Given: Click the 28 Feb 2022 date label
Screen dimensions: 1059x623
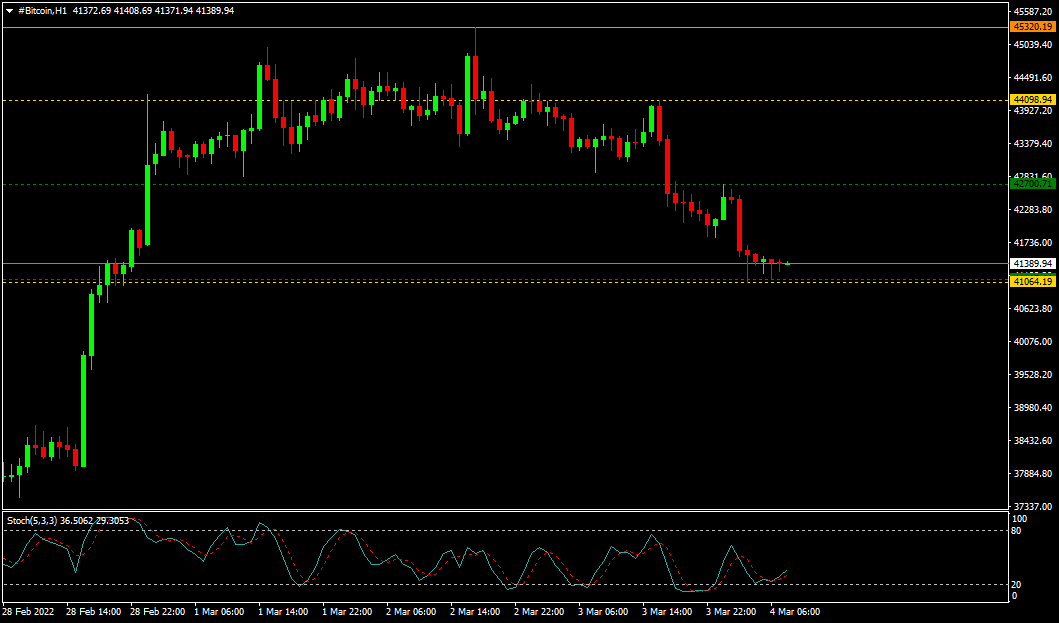Looking at the screenshot, I should (27, 611).
